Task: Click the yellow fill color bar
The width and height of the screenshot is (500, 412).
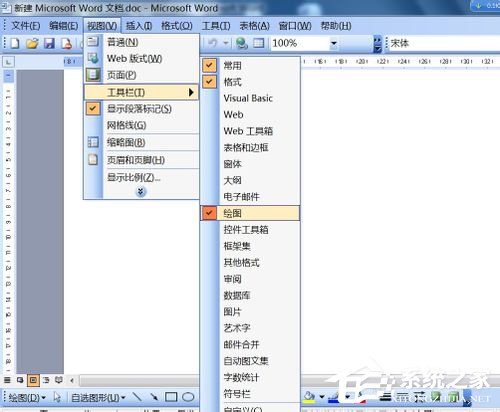Action: click(x=309, y=401)
